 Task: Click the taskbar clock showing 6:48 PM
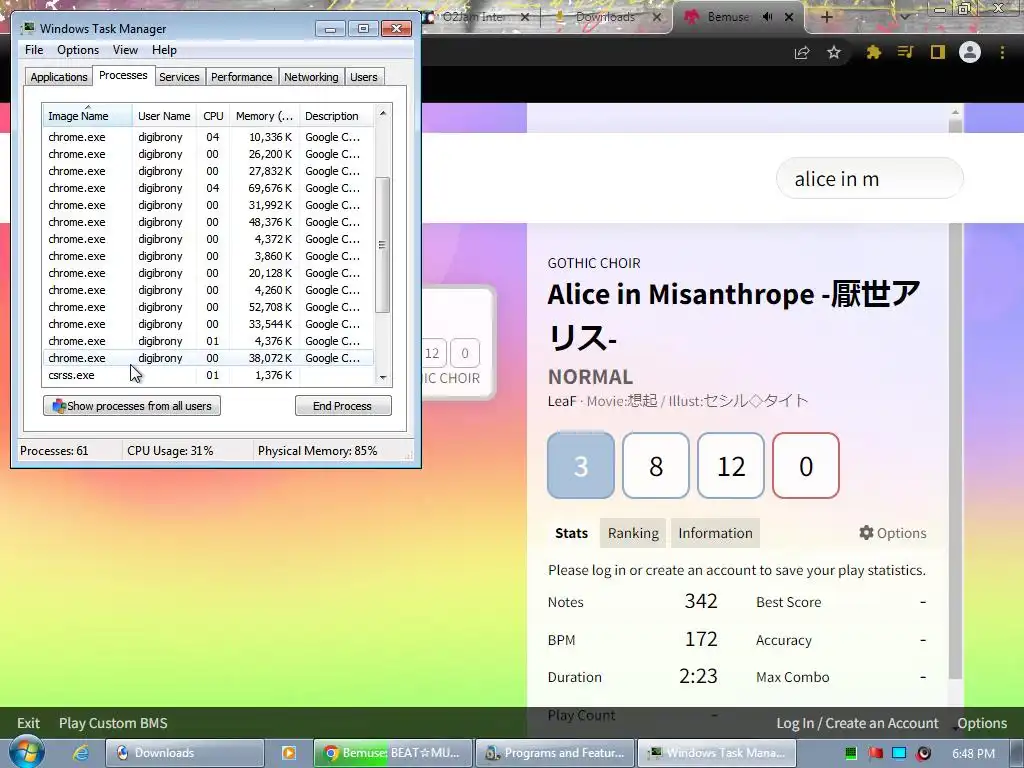(x=973, y=753)
